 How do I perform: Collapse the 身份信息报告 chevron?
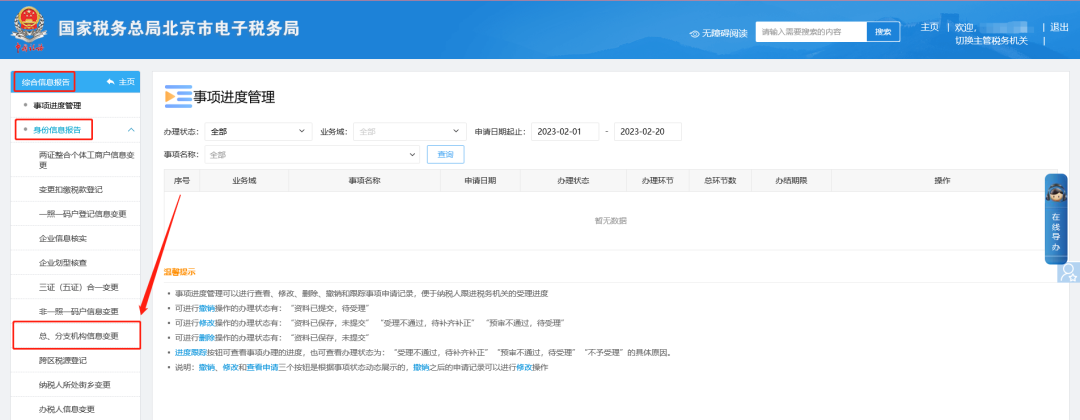[x=131, y=130]
